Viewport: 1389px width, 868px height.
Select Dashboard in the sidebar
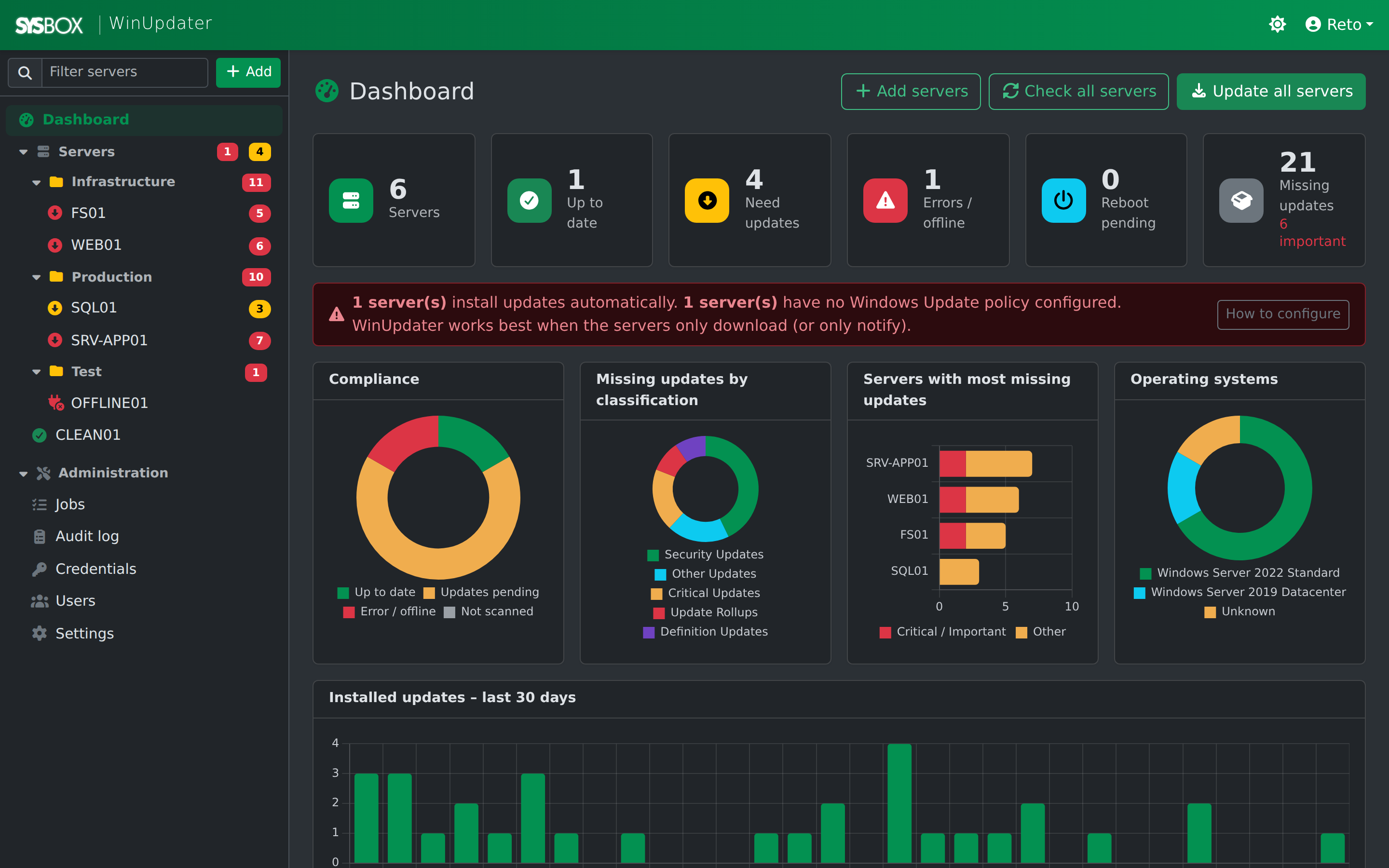pyautogui.click(x=144, y=120)
